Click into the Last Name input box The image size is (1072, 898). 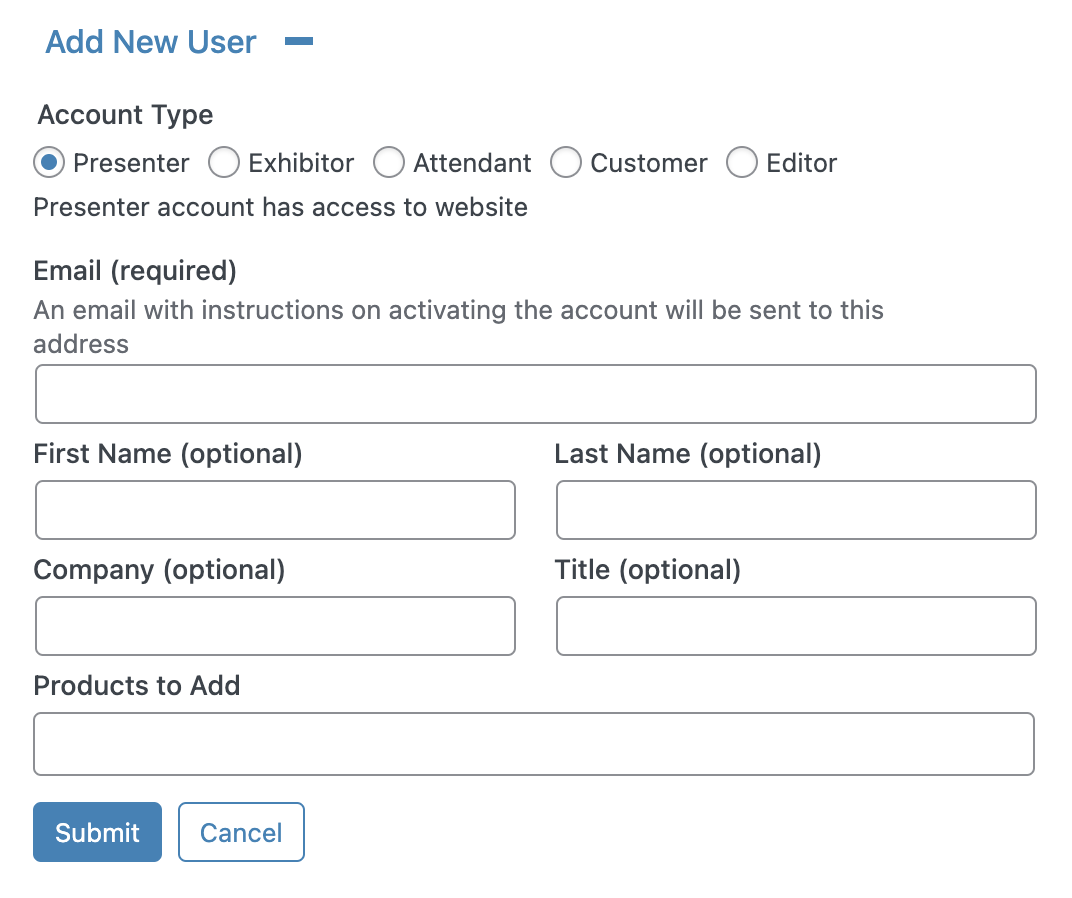point(796,510)
